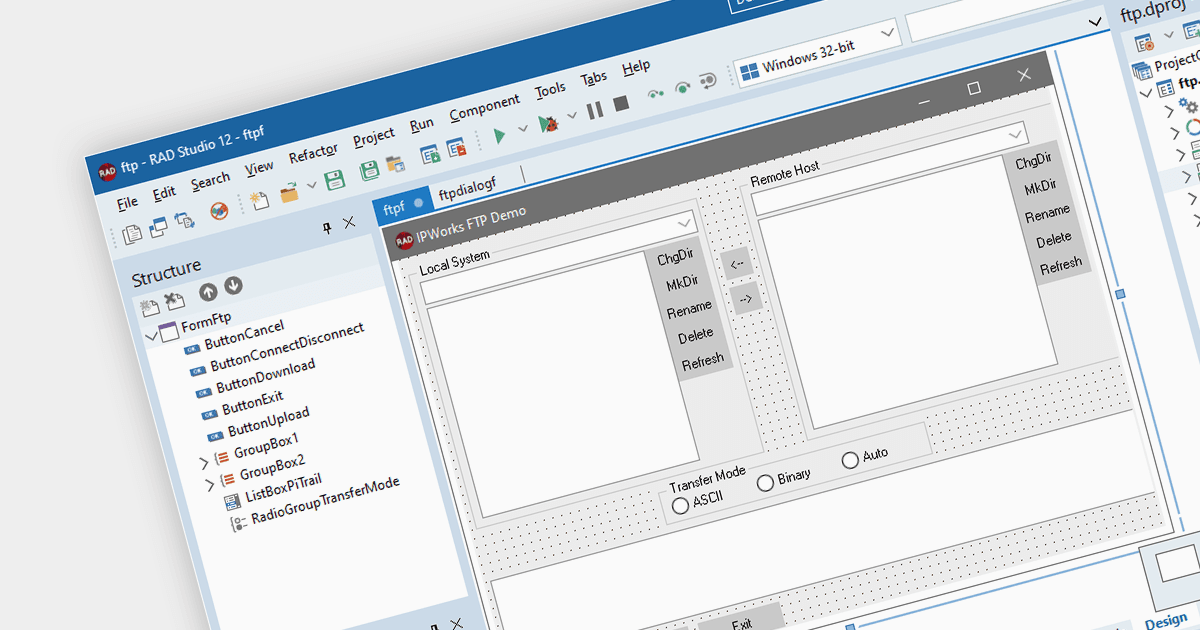Click the Run with debugger bug icon

[547, 124]
